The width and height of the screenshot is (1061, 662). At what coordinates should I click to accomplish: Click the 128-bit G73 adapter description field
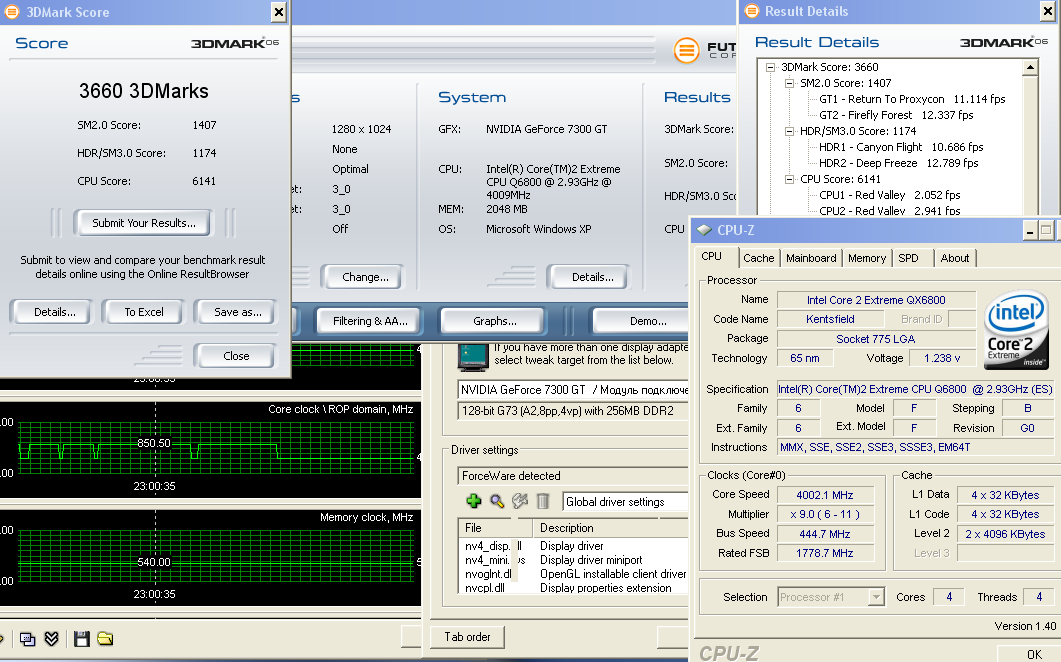point(574,411)
